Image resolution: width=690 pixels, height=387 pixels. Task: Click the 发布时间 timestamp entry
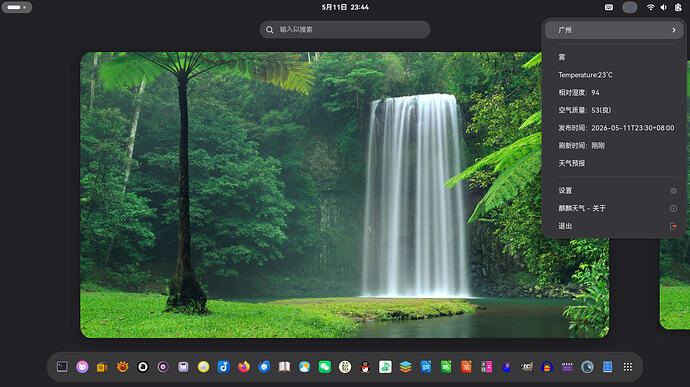[614, 128]
